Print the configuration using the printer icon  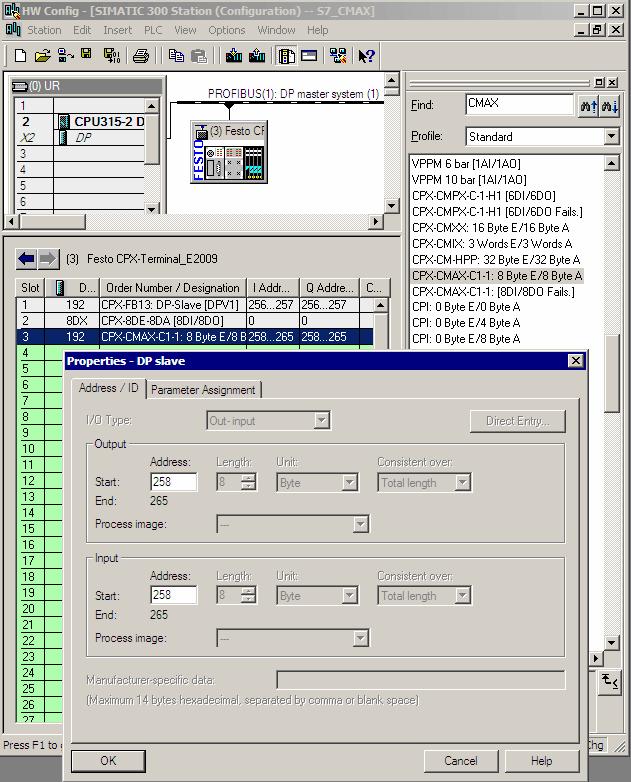141,56
